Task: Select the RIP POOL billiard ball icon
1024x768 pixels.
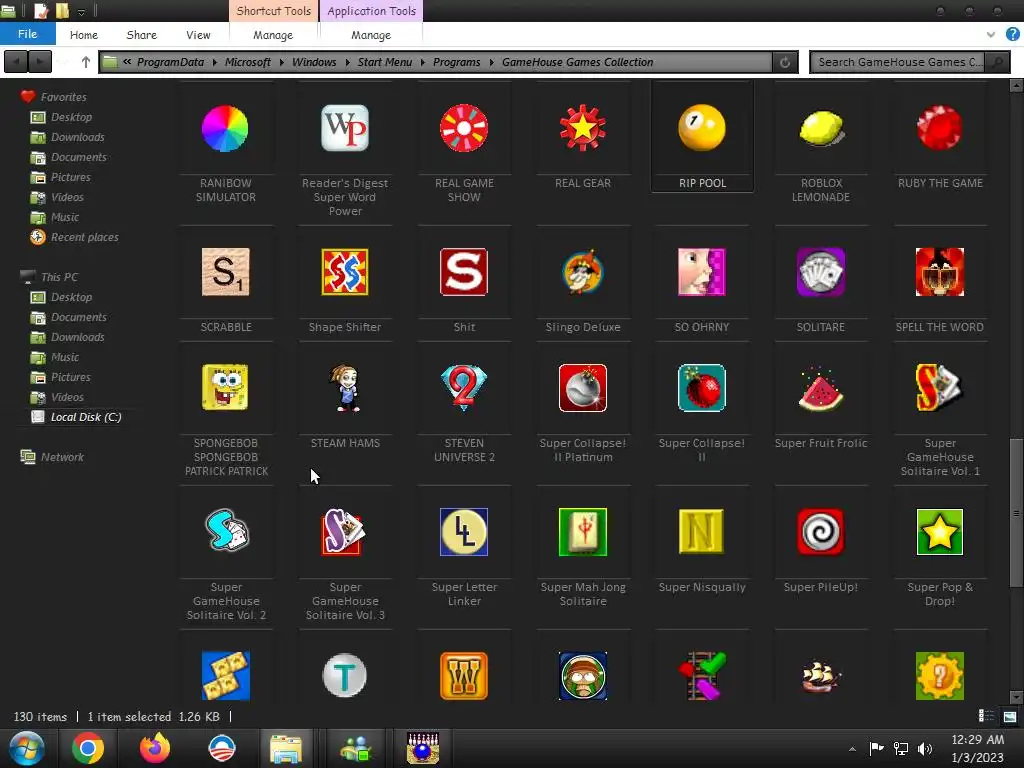Action: click(702, 128)
